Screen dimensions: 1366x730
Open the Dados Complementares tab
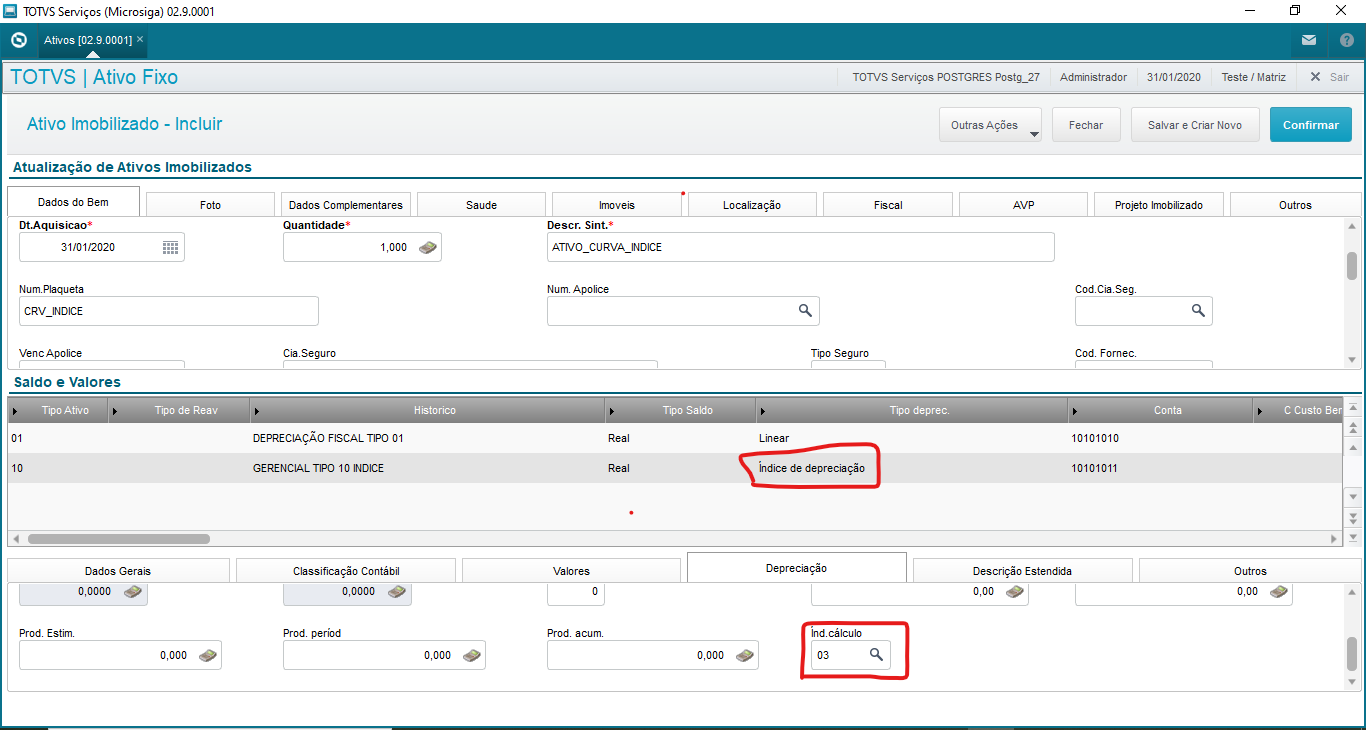click(345, 205)
